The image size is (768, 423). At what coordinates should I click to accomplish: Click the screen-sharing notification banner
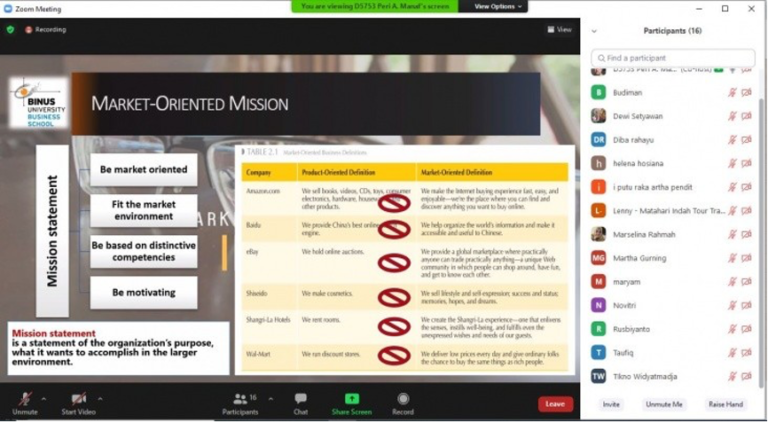375,6
